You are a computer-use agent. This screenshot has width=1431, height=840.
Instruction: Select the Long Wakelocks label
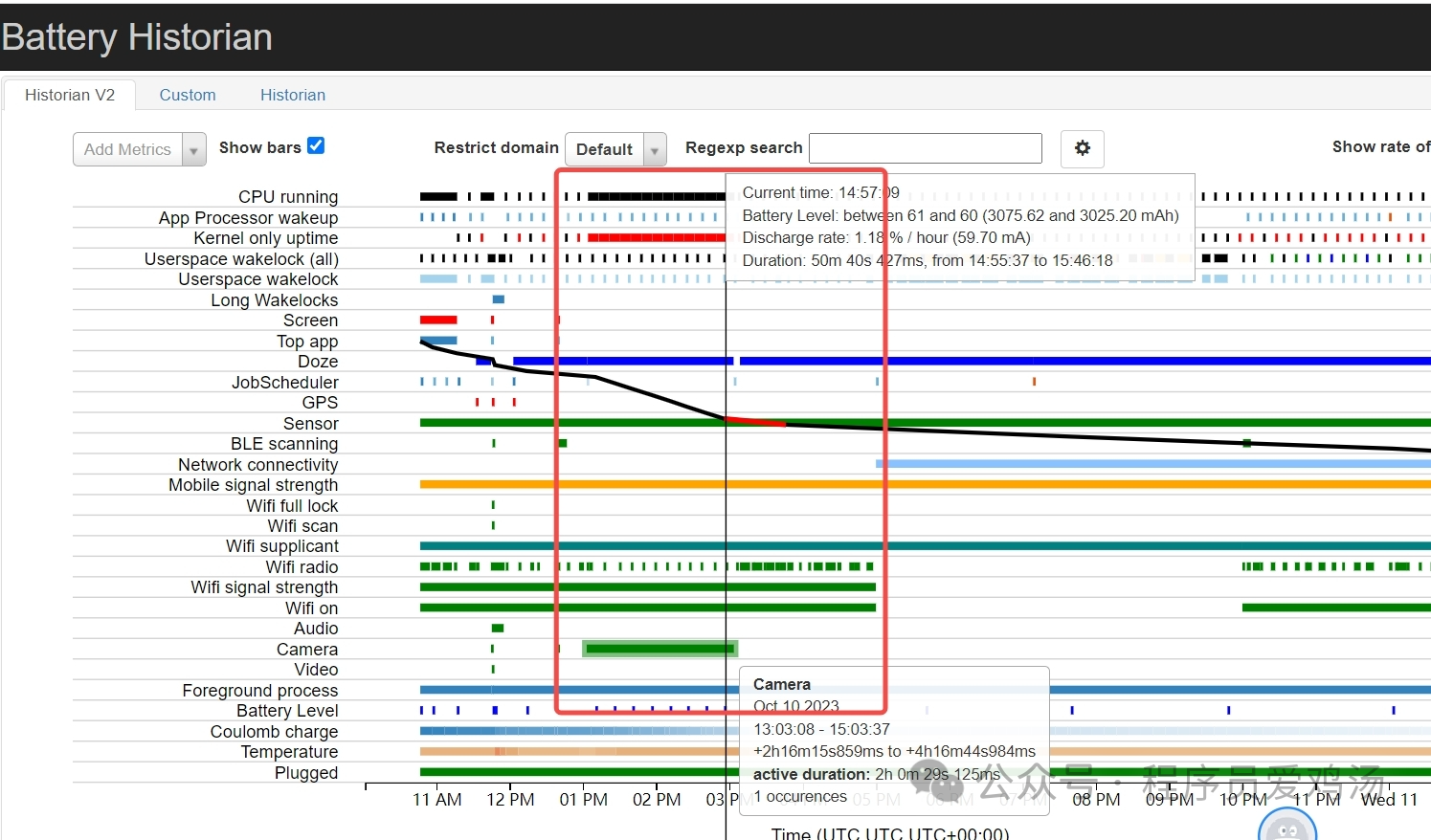[x=275, y=300]
